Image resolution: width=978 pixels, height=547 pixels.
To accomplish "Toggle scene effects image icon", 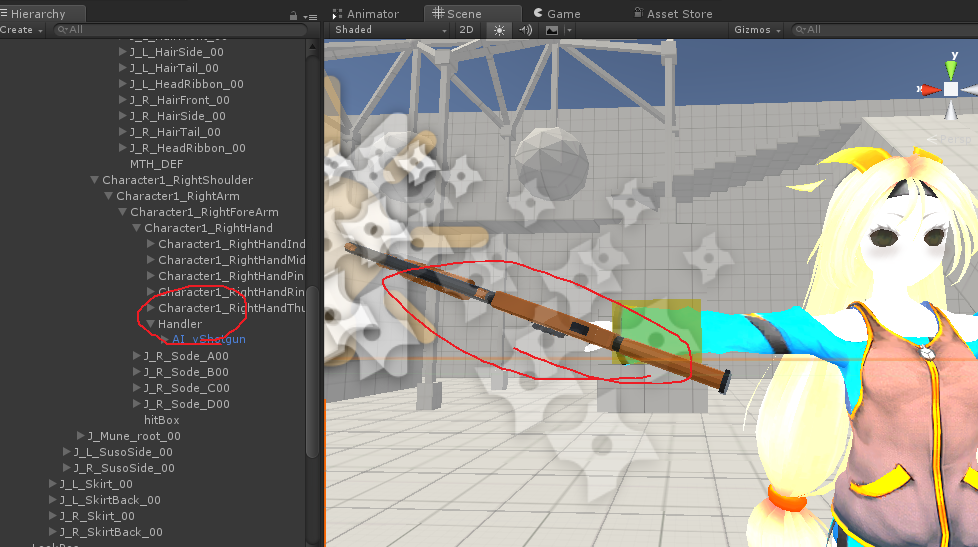I will coord(552,30).
